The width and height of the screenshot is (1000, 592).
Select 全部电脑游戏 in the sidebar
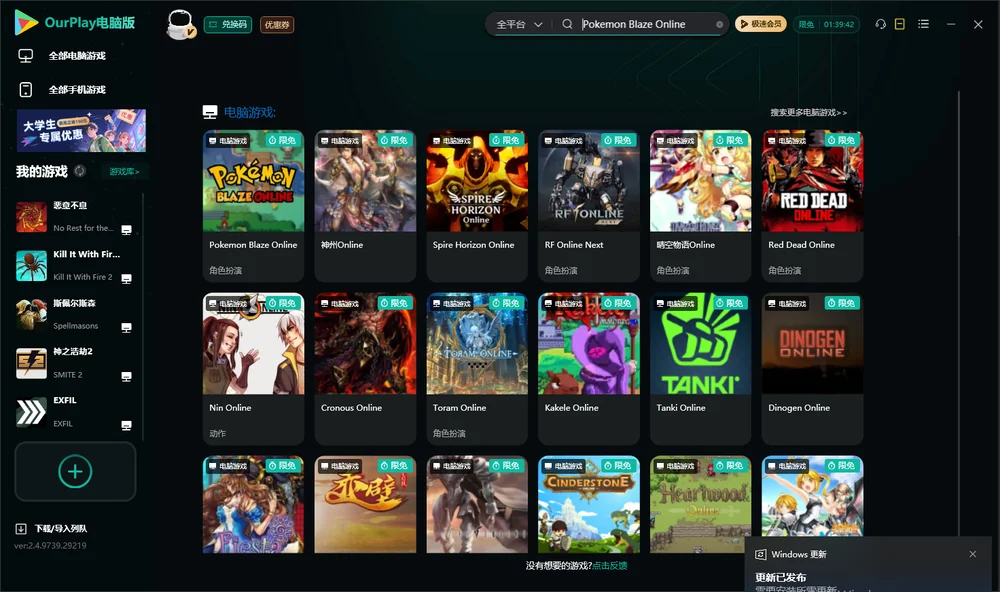77,56
